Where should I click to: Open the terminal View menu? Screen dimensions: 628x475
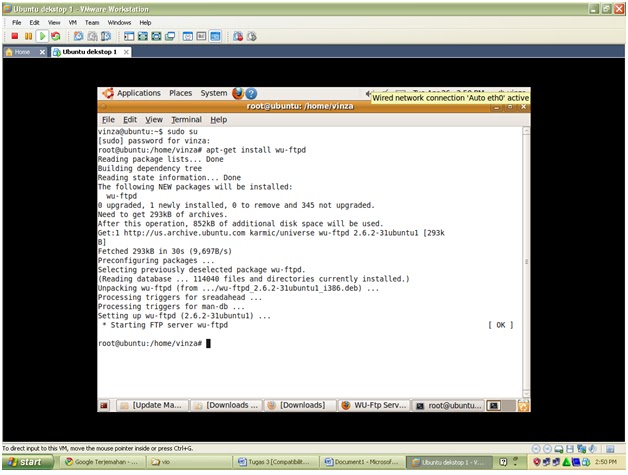point(154,119)
